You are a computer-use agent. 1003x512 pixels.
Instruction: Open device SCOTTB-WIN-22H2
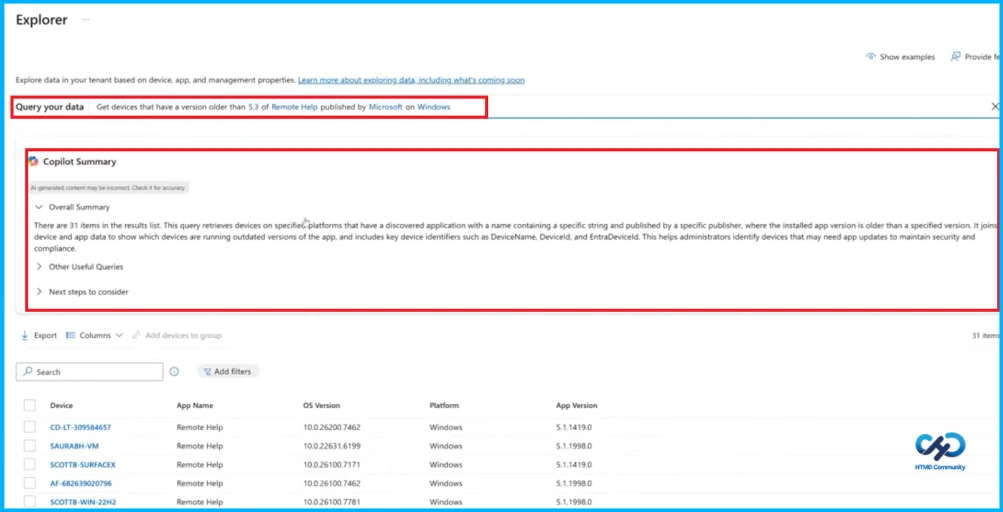pyautogui.click(x=82, y=502)
